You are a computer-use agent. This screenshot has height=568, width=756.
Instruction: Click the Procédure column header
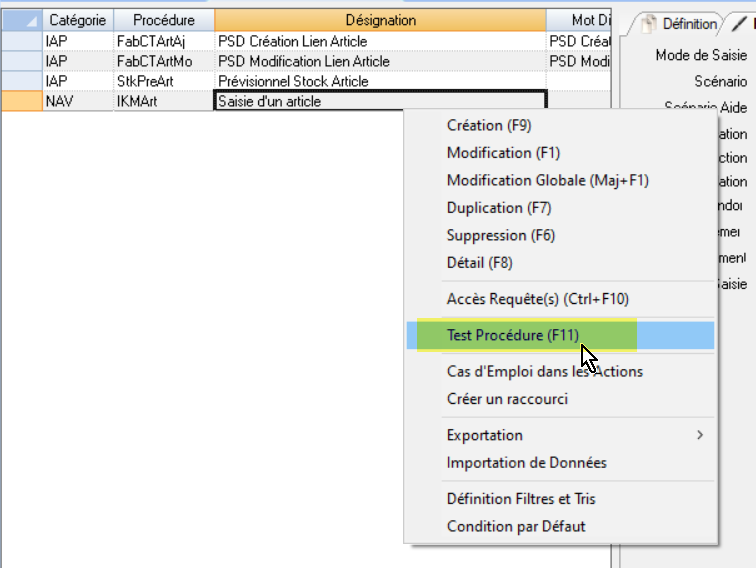pos(163,20)
